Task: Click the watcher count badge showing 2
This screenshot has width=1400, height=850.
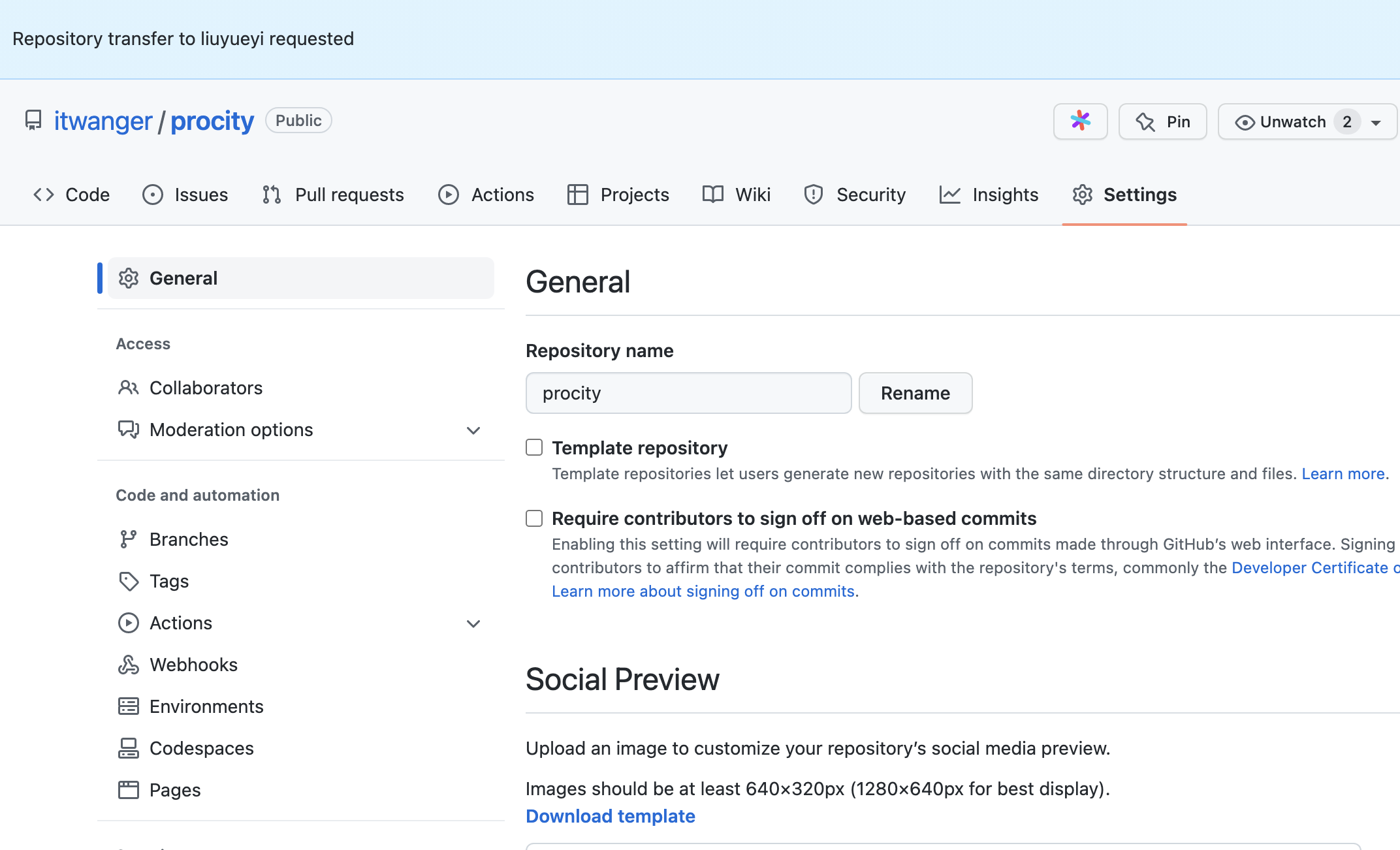Action: (1347, 122)
